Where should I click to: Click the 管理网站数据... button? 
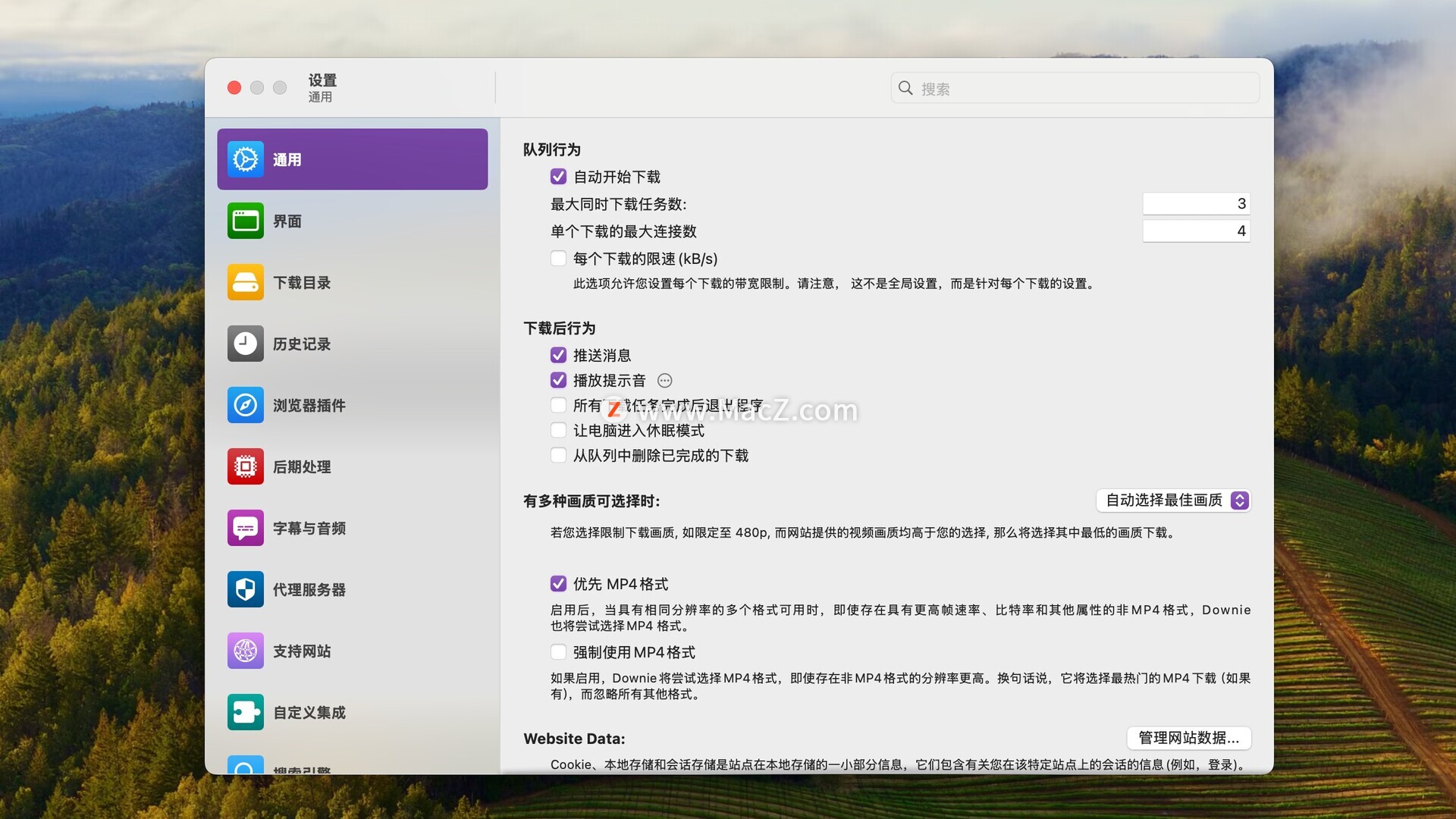coord(1188,738)
